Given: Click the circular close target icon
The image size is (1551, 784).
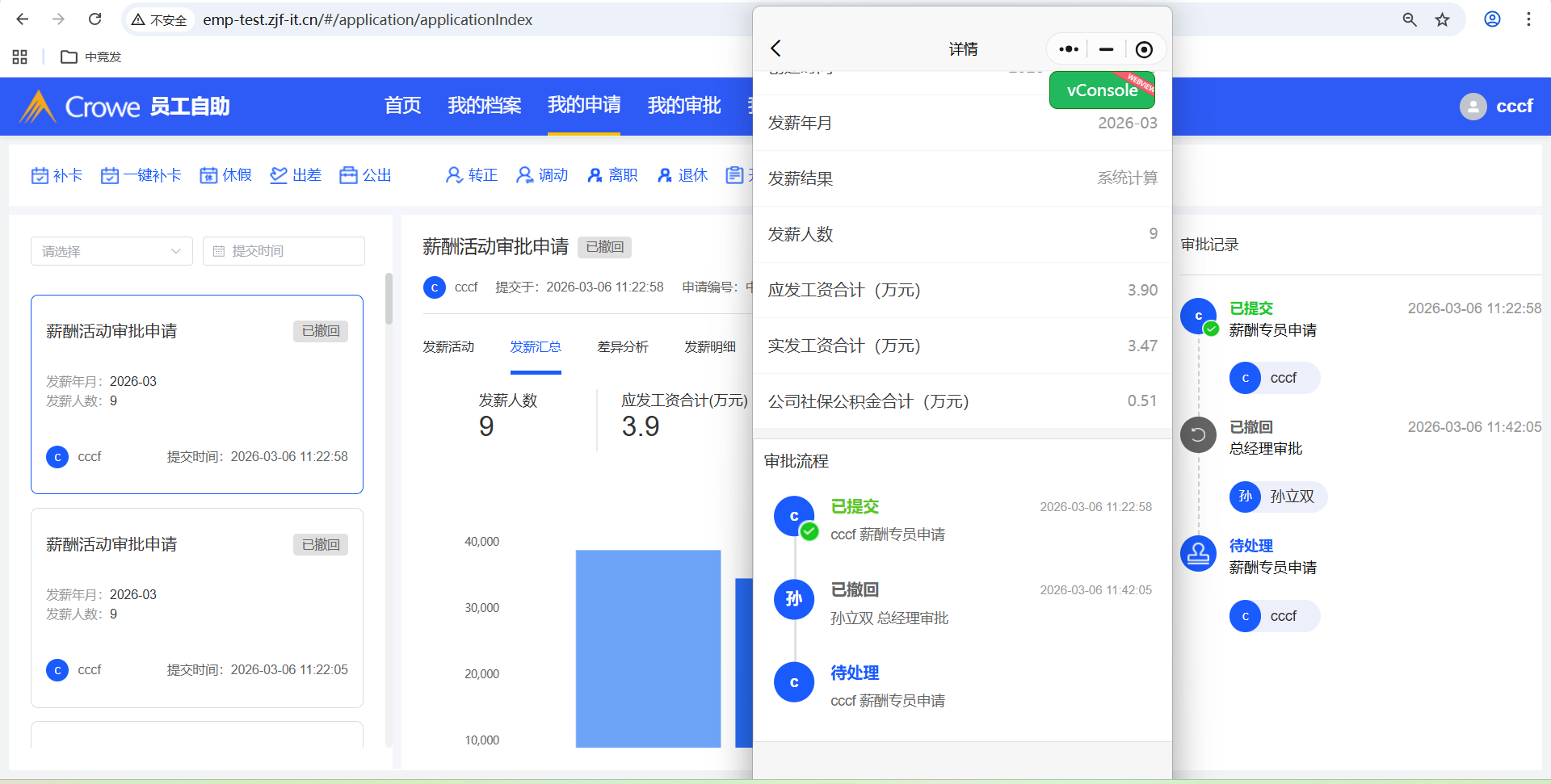Looking at the screenshot, I should (x=1144, y=49).
